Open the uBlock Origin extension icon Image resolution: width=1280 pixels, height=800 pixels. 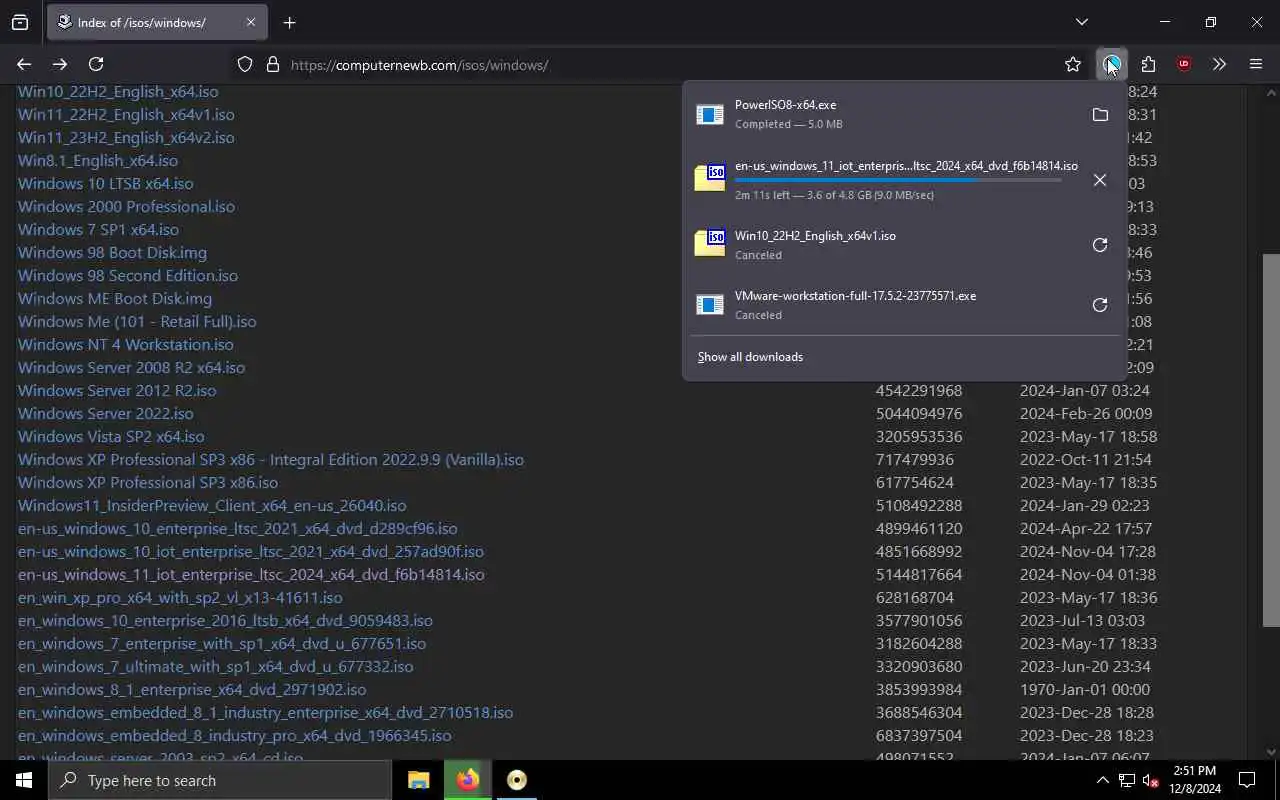(x=1184, y=64)
